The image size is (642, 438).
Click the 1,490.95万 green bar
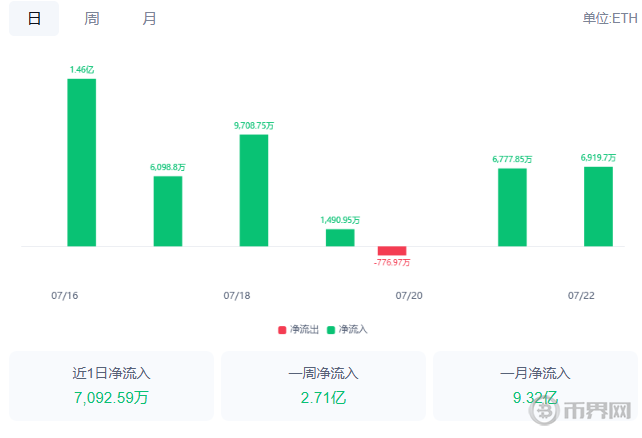click(340, 238)
